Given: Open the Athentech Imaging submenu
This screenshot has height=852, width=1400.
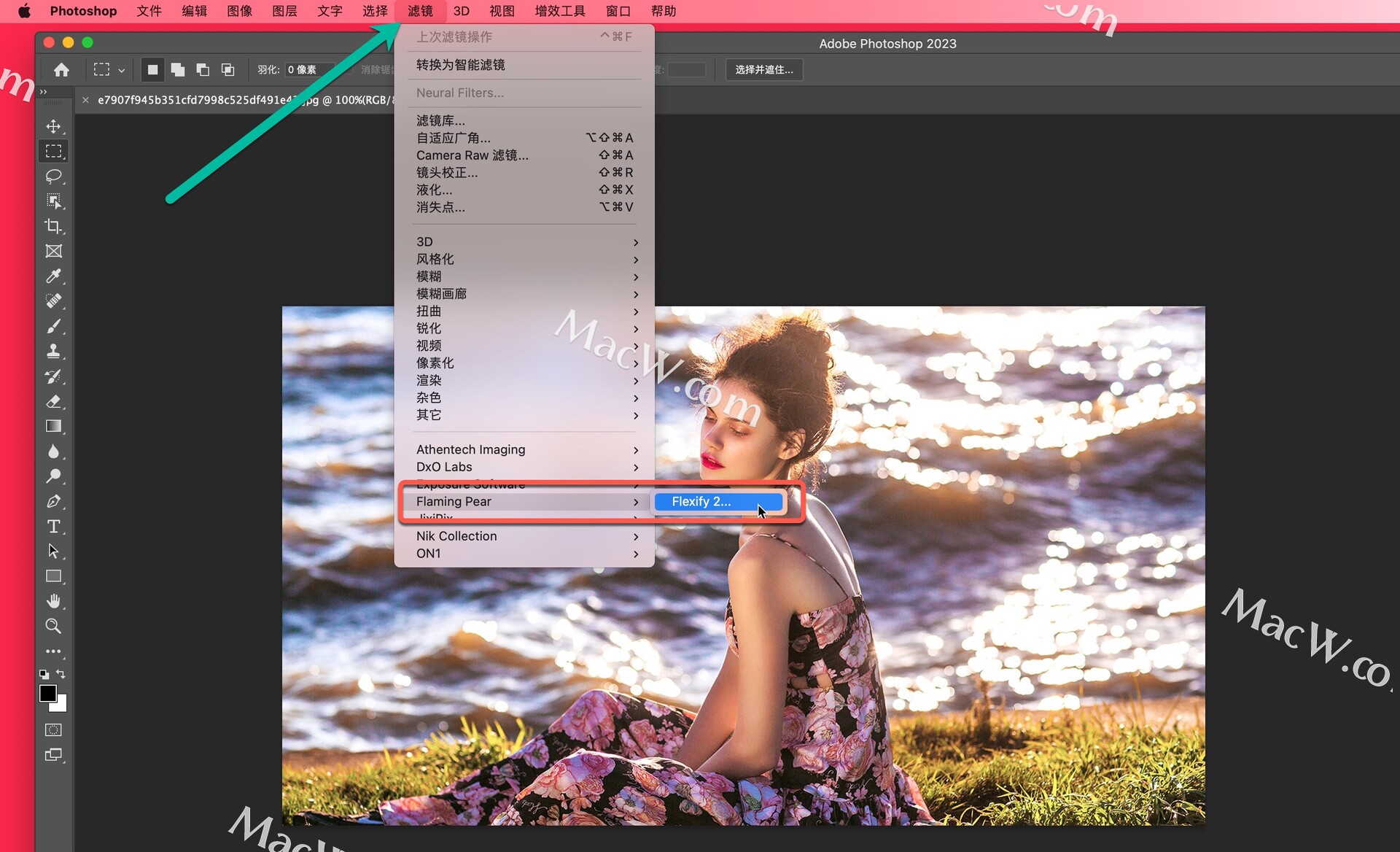Looking at the screenshot, I should click(524, 449).
